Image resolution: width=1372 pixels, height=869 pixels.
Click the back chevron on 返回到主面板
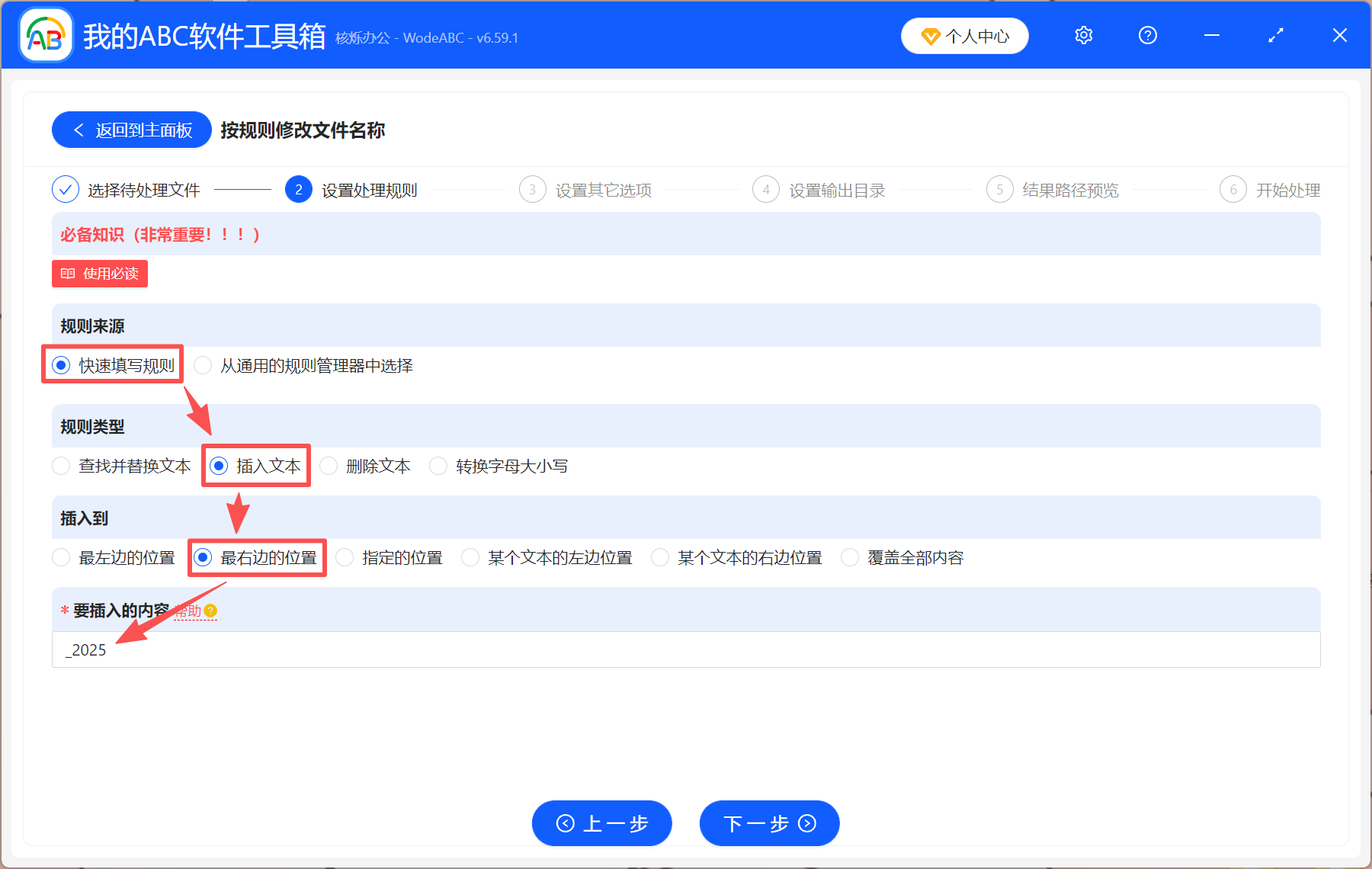[x=79, y=130]
